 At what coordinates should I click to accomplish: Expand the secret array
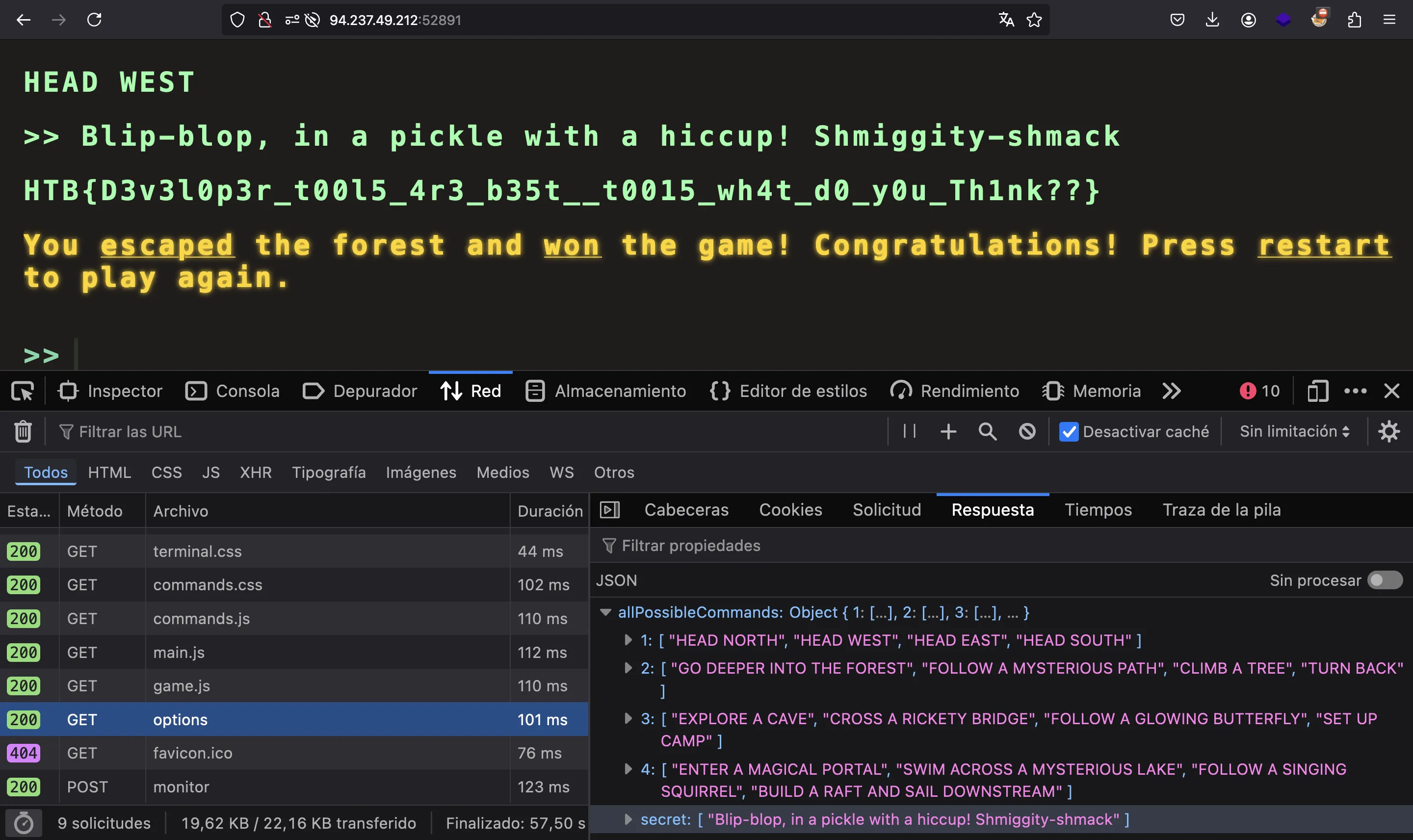(628, 819)
